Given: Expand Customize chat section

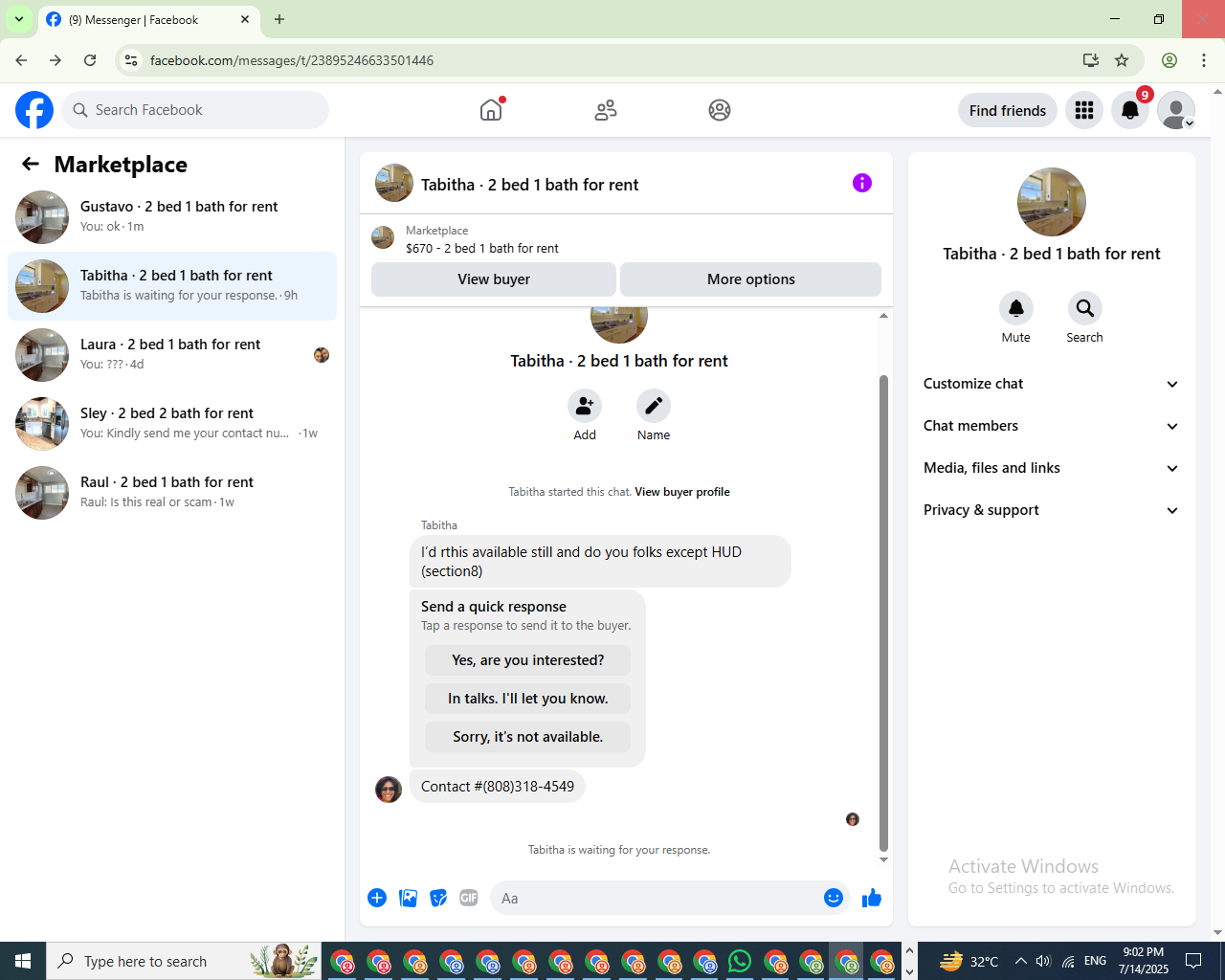Looking at the screenshot, I should click(x=1051, y=384).
